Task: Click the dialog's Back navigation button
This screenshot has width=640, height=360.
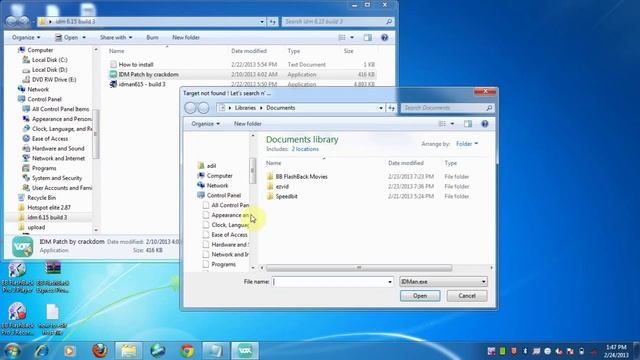Action: point(191,108)
